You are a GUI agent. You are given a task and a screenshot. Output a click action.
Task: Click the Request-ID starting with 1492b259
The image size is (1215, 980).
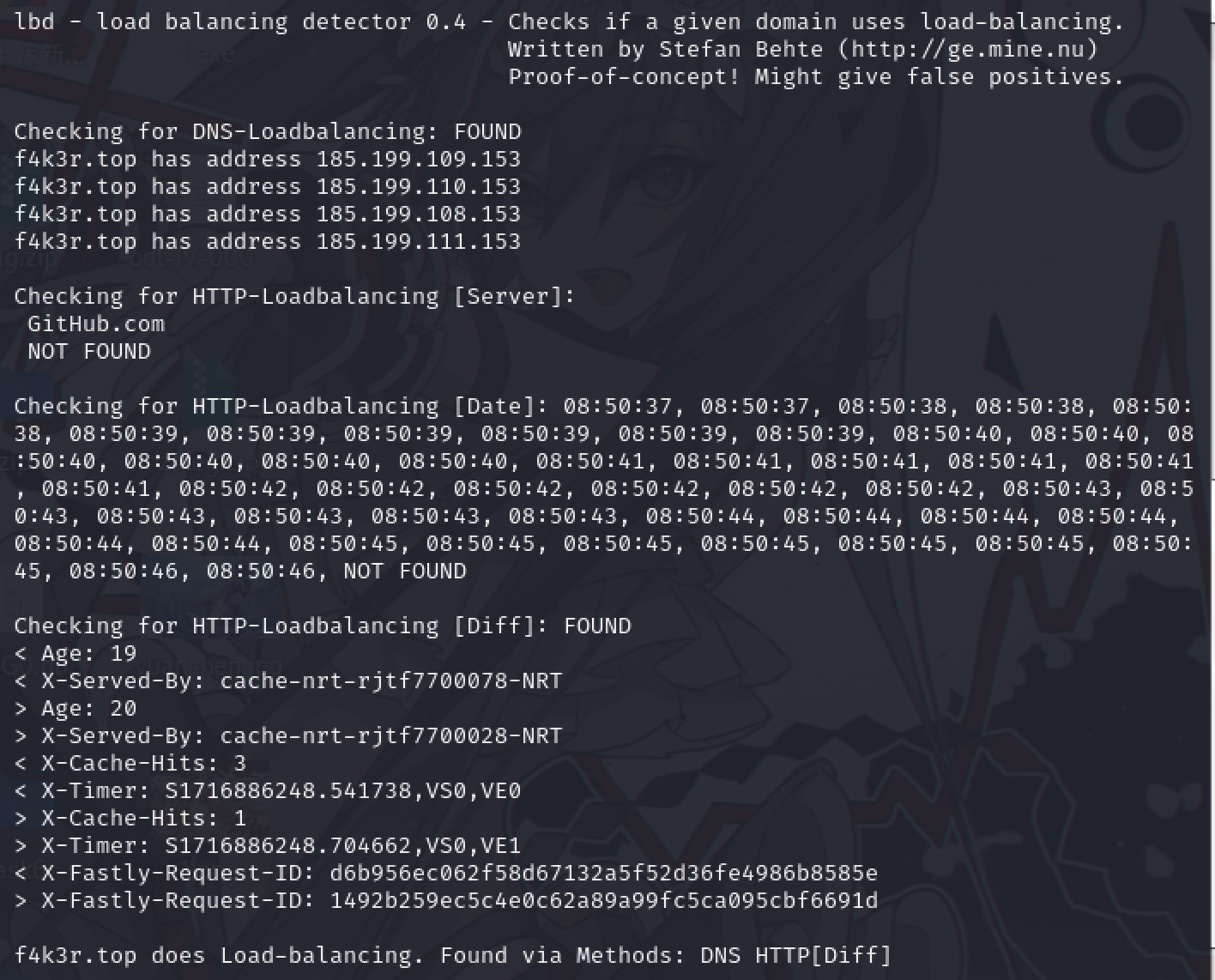[604, 900]
